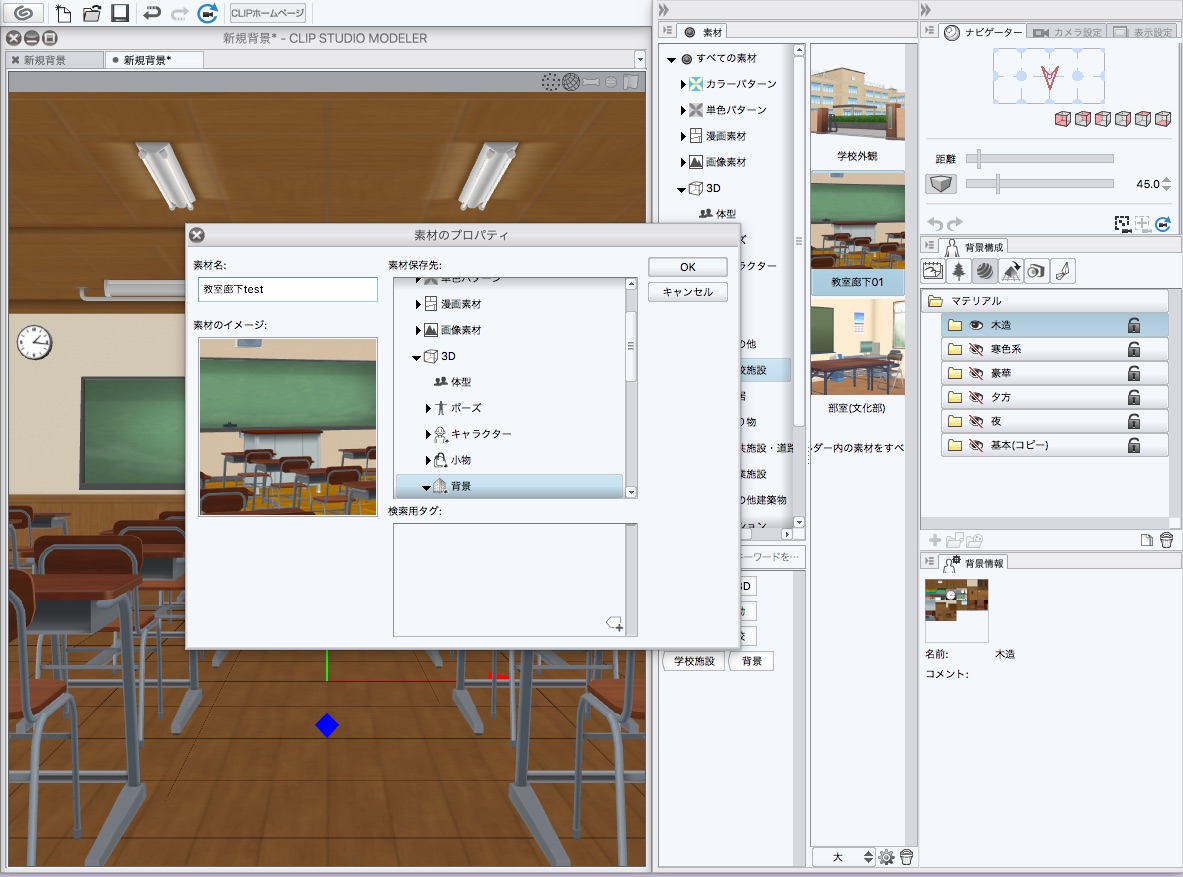
Task: Collapse the 3D node in dialog tree
Action: (x=417, y=356)
